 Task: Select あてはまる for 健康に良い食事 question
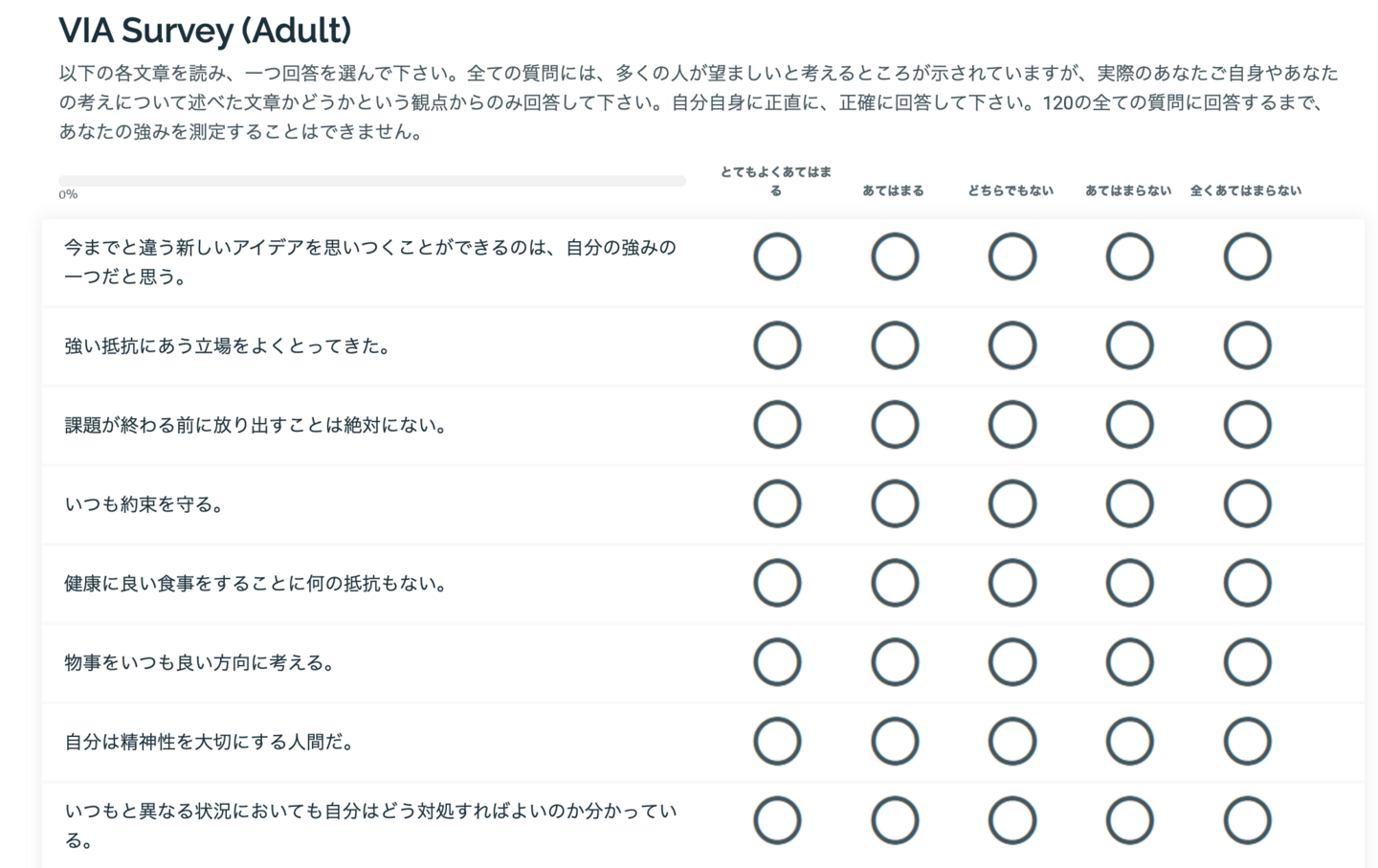pyautogui.click(x=894, y=583)
